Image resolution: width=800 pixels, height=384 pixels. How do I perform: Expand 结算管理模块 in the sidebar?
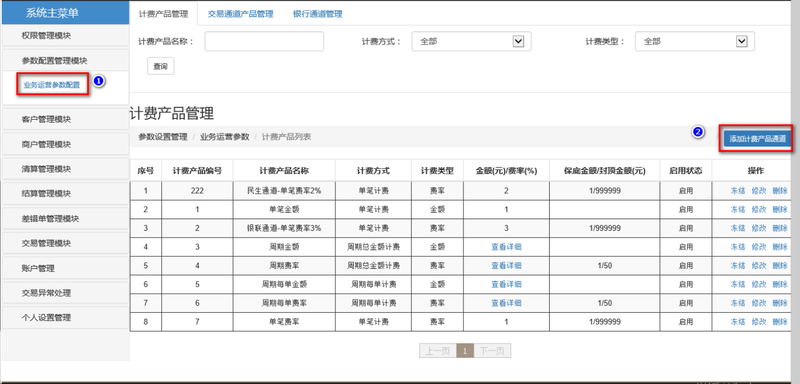65,194
